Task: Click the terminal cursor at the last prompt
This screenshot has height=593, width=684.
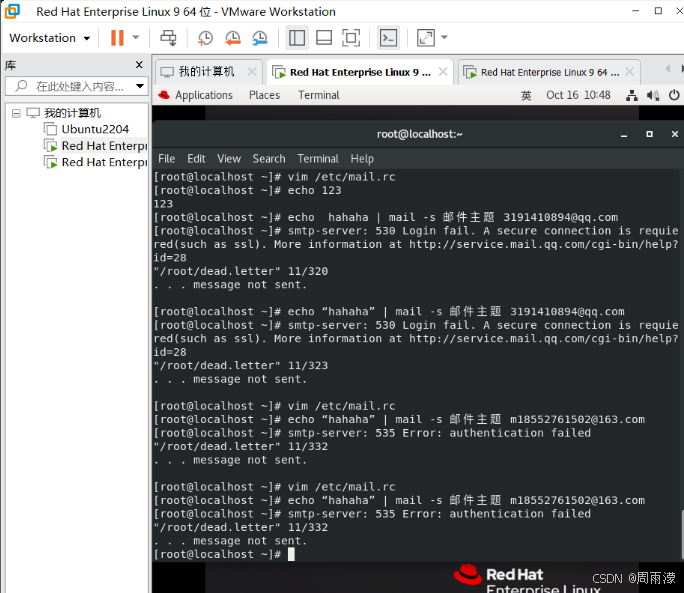Action: (291, 554)
